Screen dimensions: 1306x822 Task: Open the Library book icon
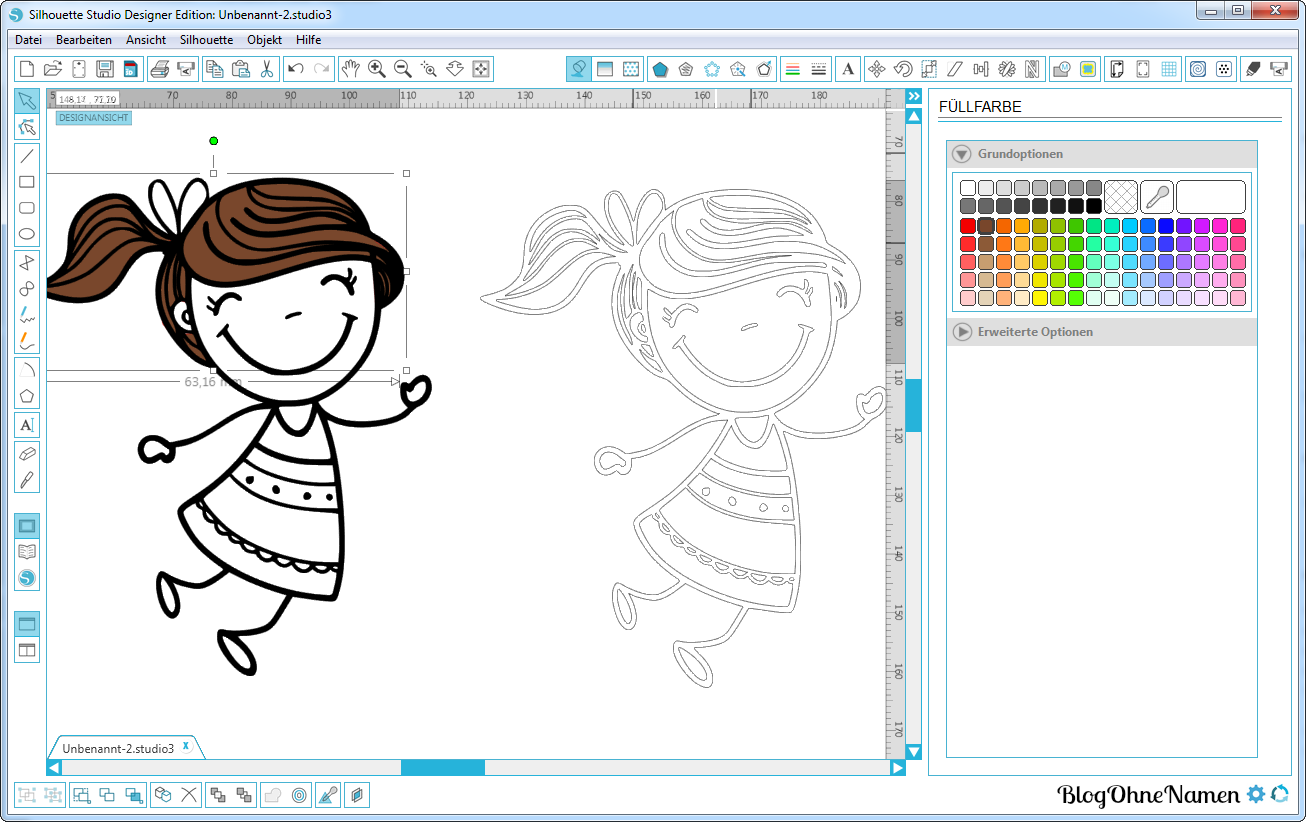pyautogui.click(x=27, y=551)
